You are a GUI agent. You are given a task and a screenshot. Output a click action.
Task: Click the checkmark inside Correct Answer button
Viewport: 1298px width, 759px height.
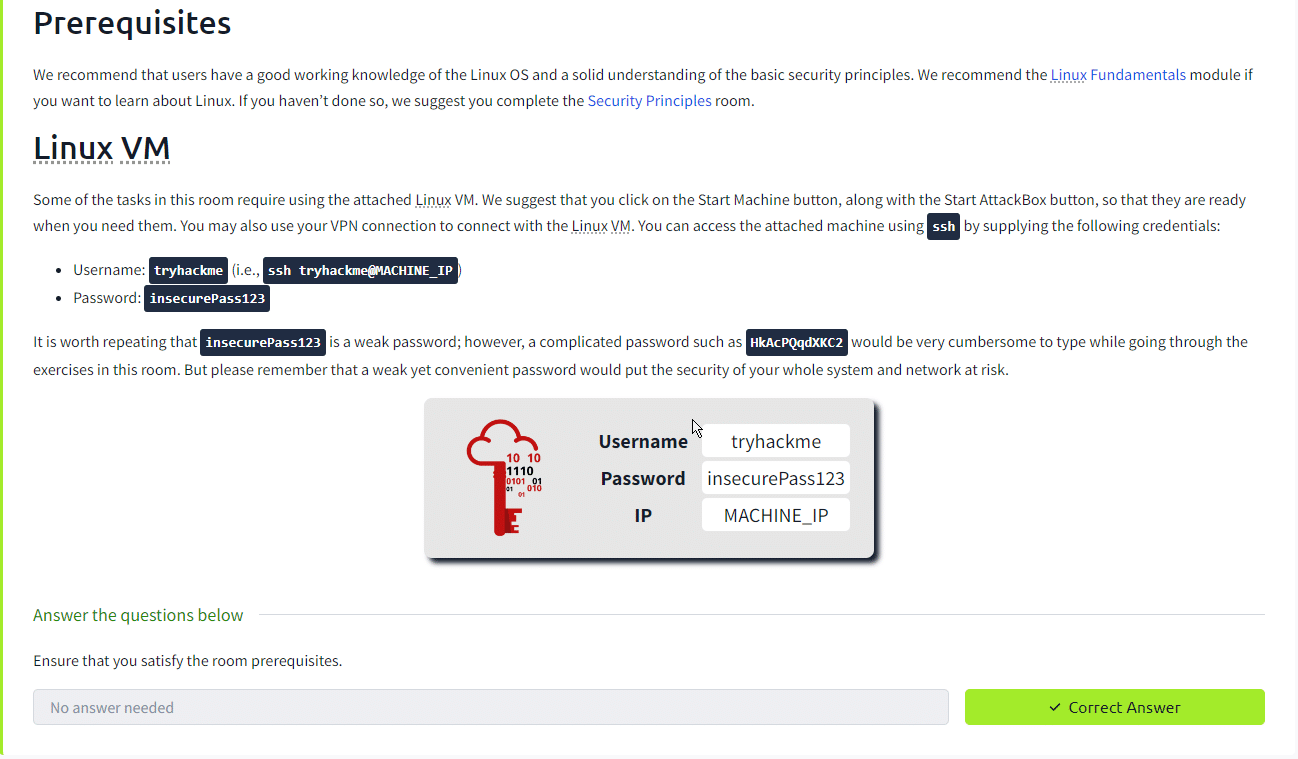1052,707
